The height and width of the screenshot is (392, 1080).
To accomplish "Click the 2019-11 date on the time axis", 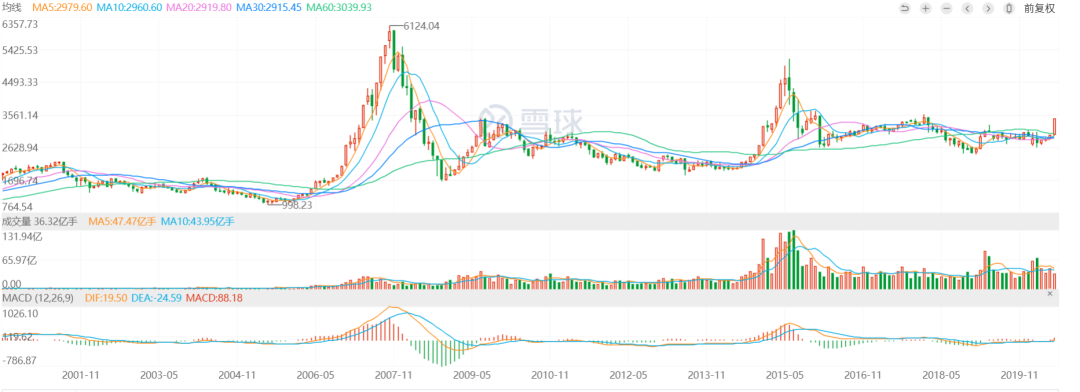I will (1019, 376).
